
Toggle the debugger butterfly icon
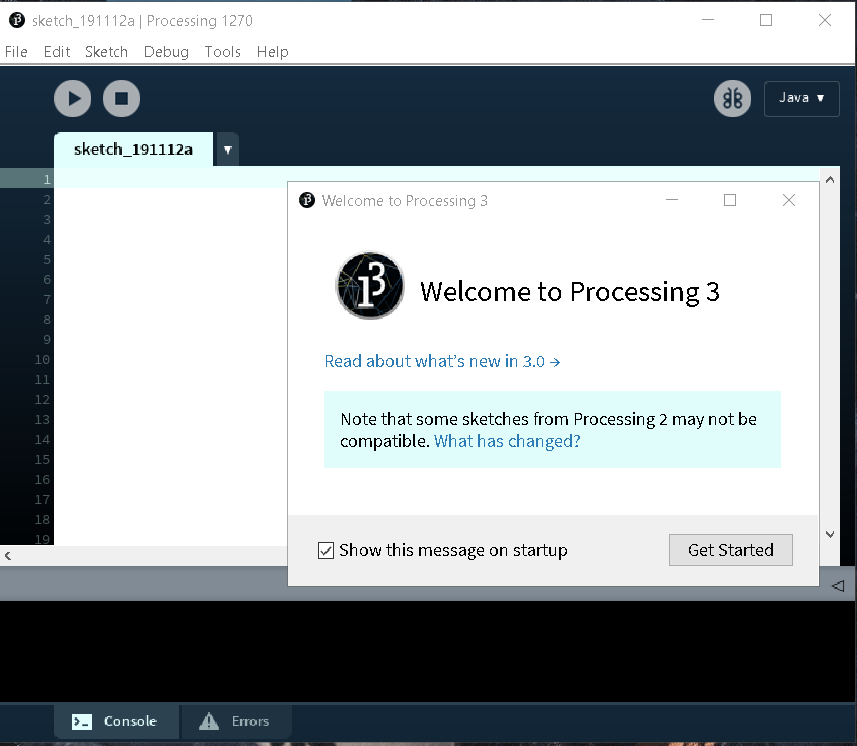732,98
